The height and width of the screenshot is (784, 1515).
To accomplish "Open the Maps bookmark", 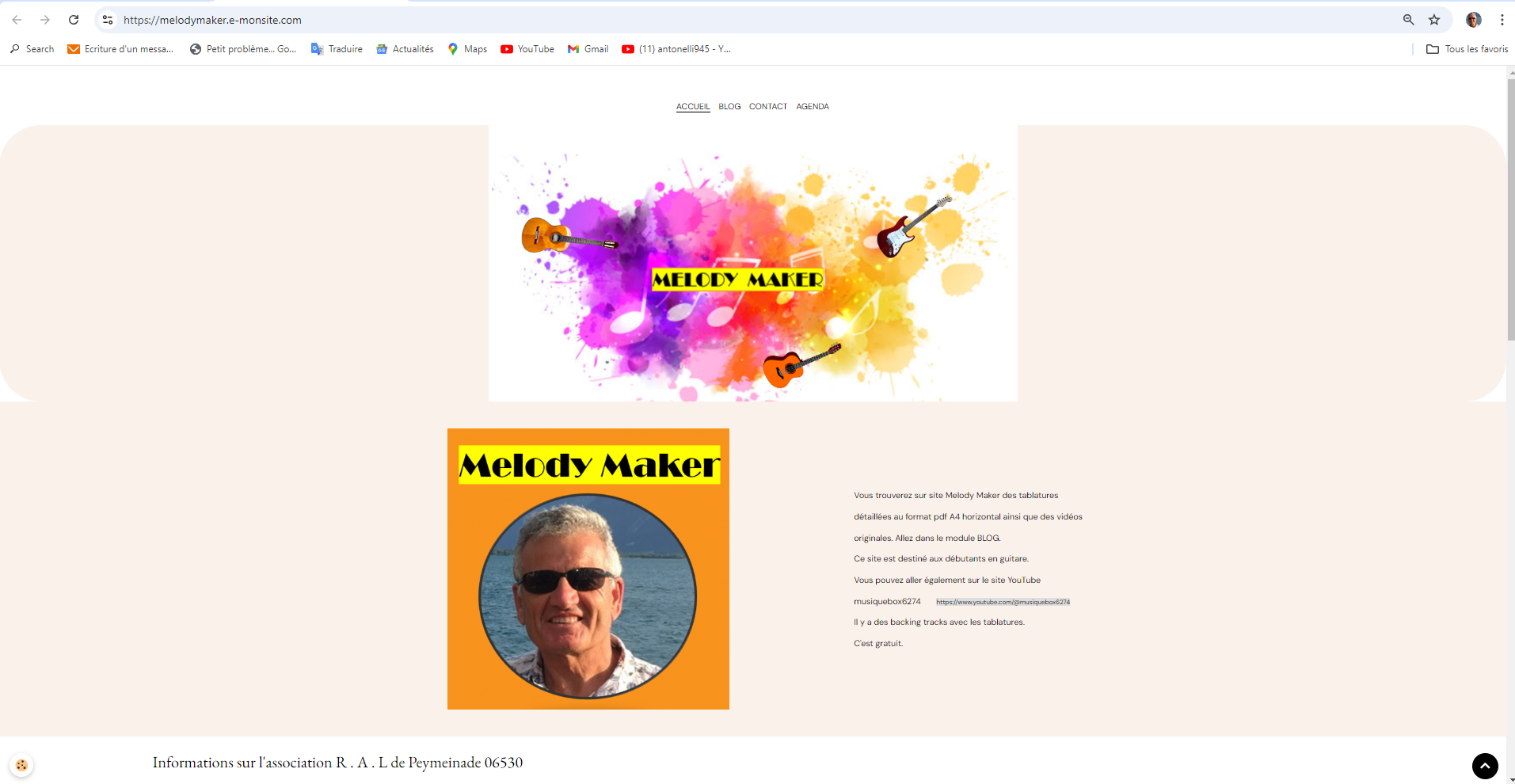I will (467, 49).
